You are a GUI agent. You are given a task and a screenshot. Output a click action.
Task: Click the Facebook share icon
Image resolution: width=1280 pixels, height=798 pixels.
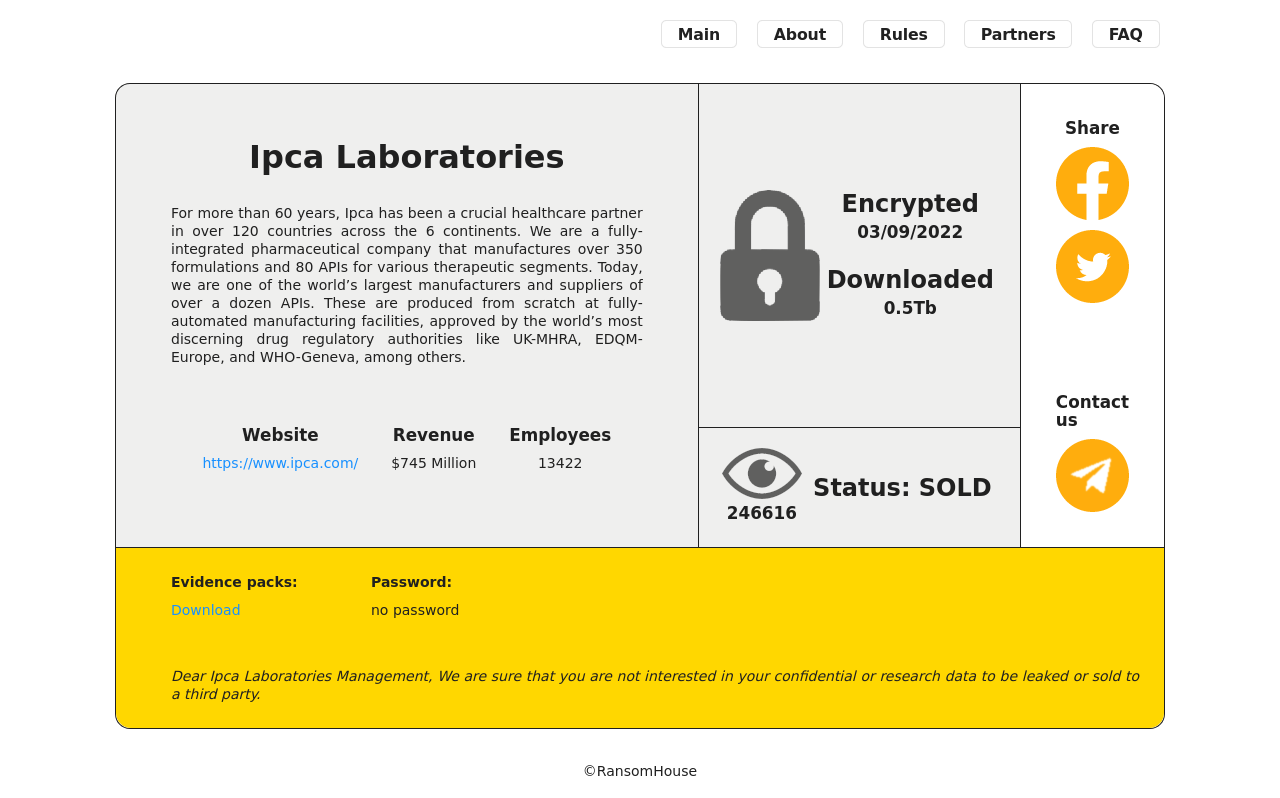[x=1092, y=184]
